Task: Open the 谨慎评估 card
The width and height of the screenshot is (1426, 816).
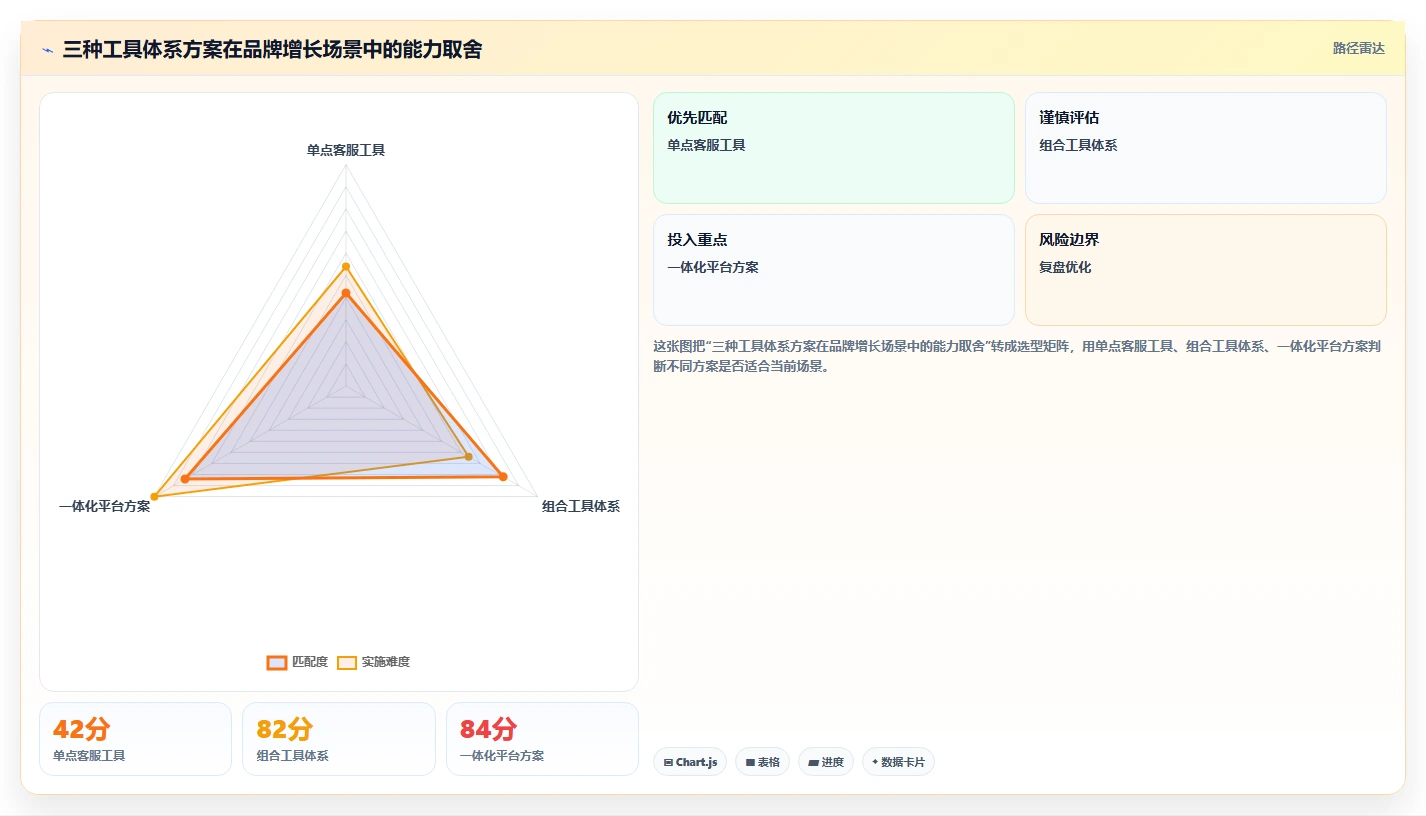Action: tap(1206, 148)
